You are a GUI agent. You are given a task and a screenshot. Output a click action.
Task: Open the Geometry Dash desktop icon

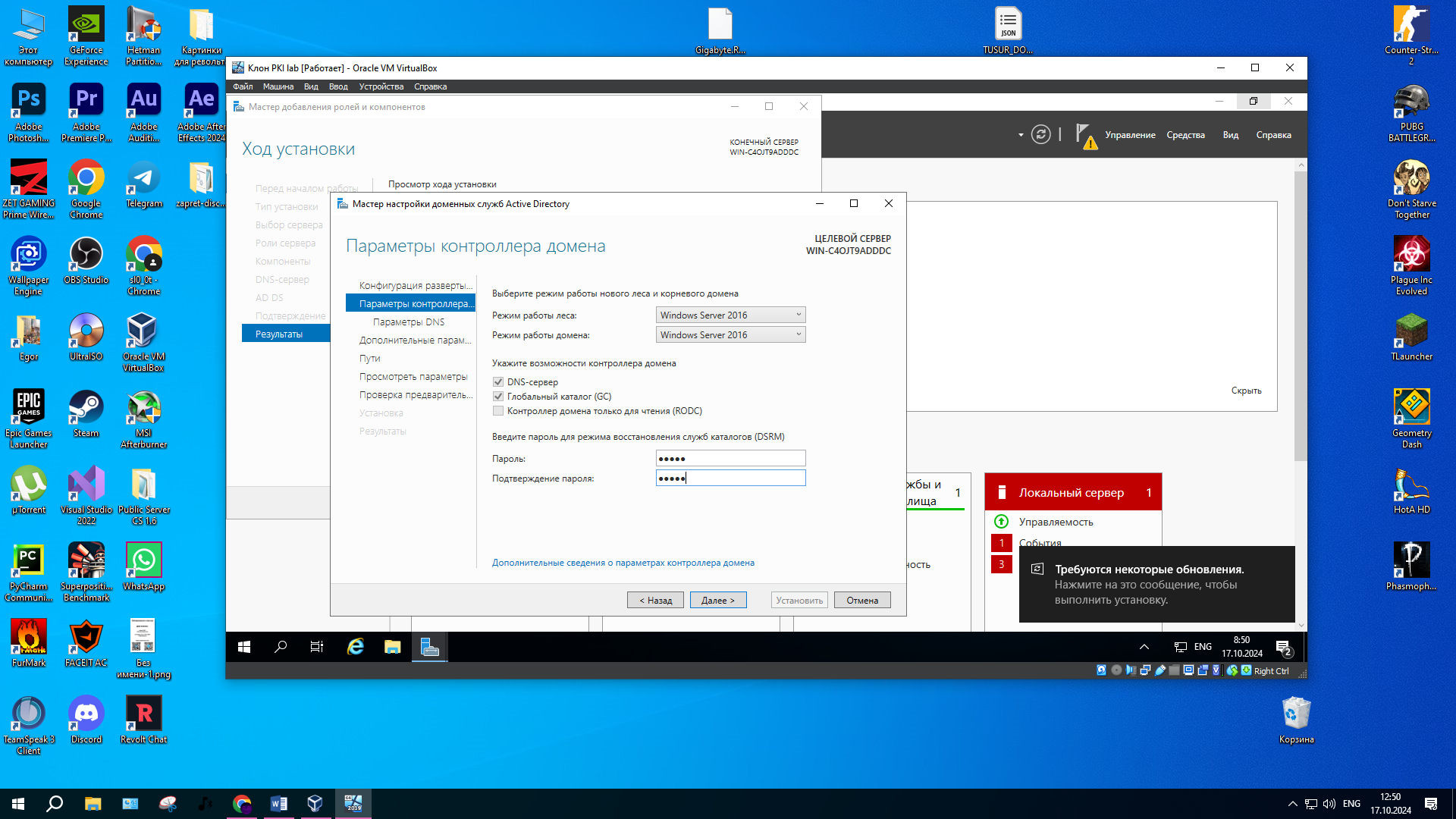point(1411,419)
